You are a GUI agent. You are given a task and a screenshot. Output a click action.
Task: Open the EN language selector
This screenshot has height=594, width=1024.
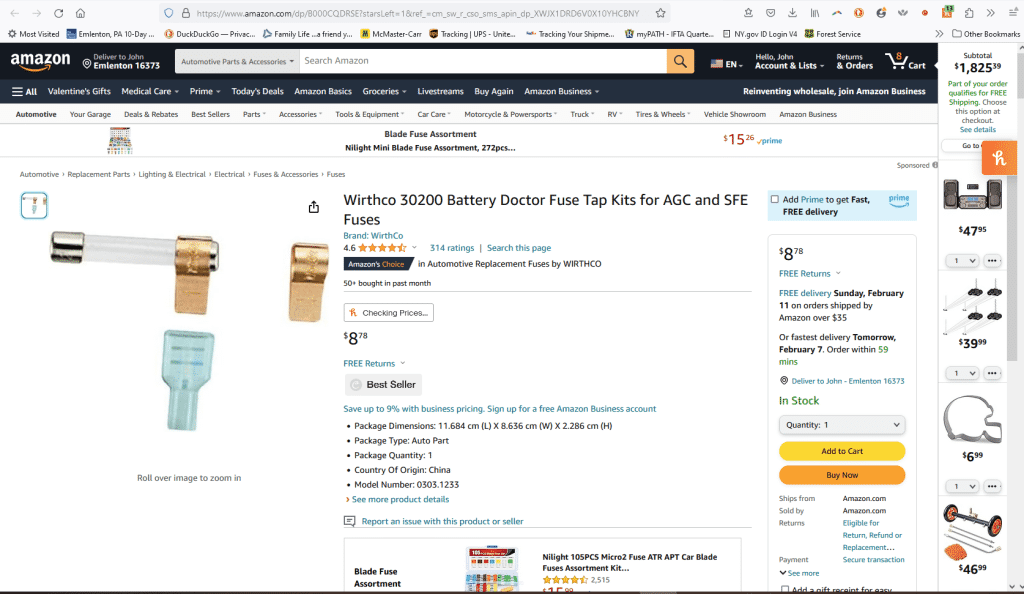click(x=727, y=64)
